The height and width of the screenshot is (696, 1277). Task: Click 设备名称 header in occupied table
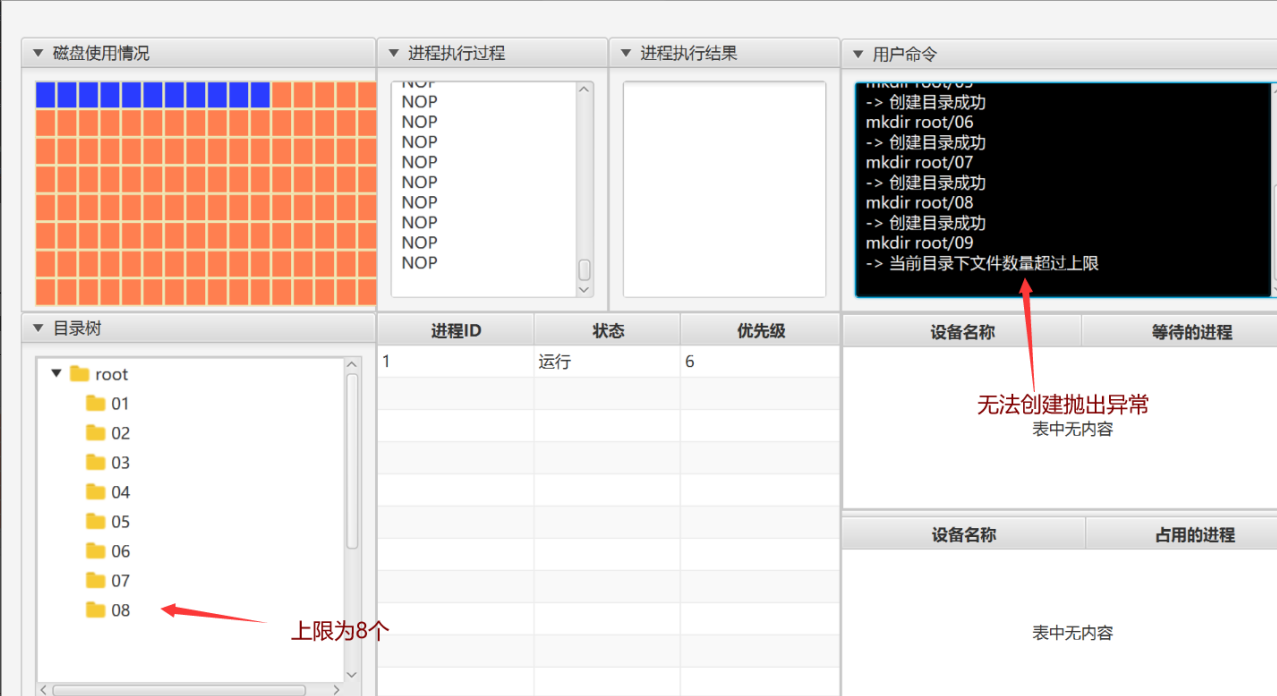tap(964, 534)
